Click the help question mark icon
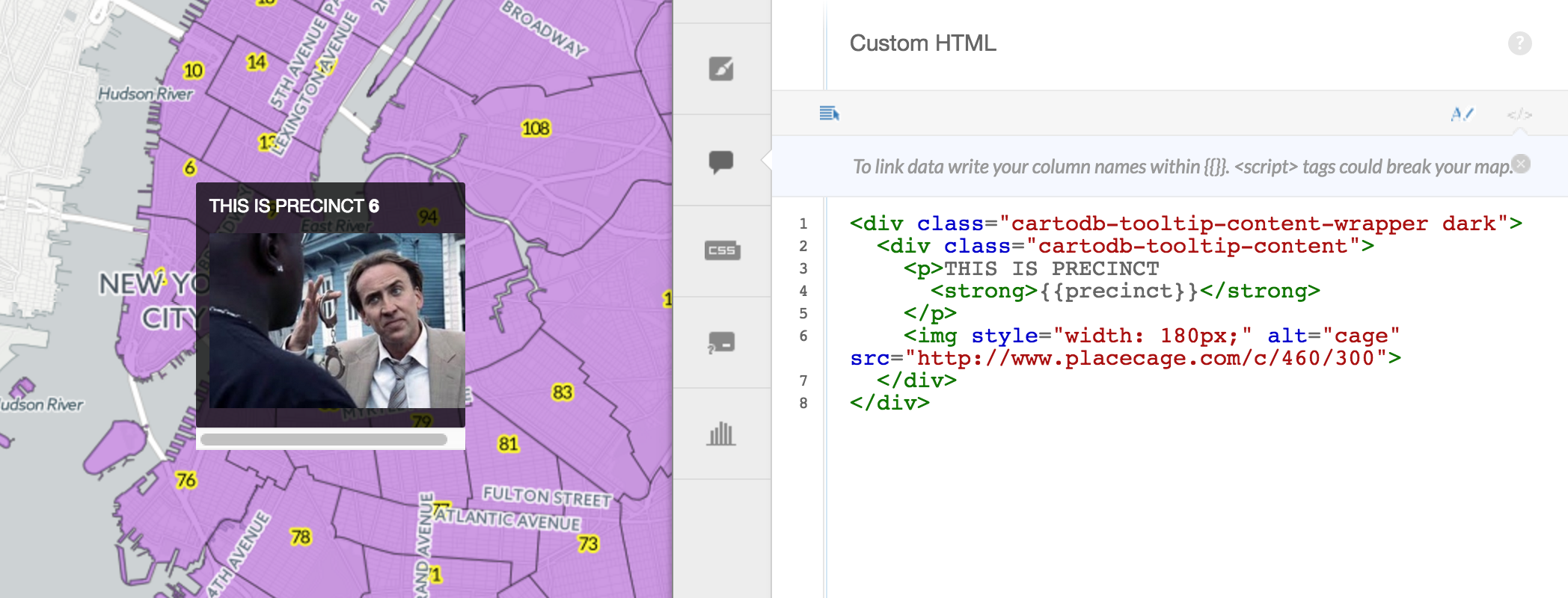Image resolution: width=1568 pixels, height=598 pixels. click(1519, 43)
